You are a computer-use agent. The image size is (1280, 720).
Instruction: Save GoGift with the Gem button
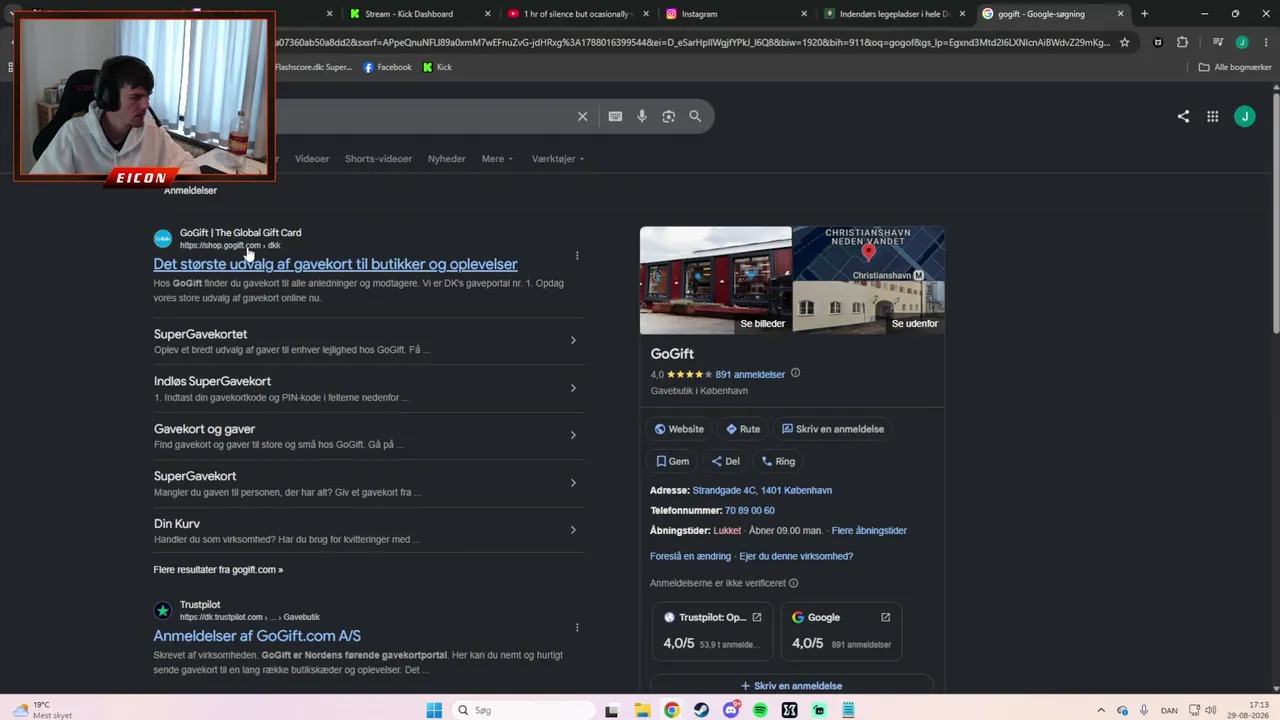pyautogui.click(x=672, y=461)
